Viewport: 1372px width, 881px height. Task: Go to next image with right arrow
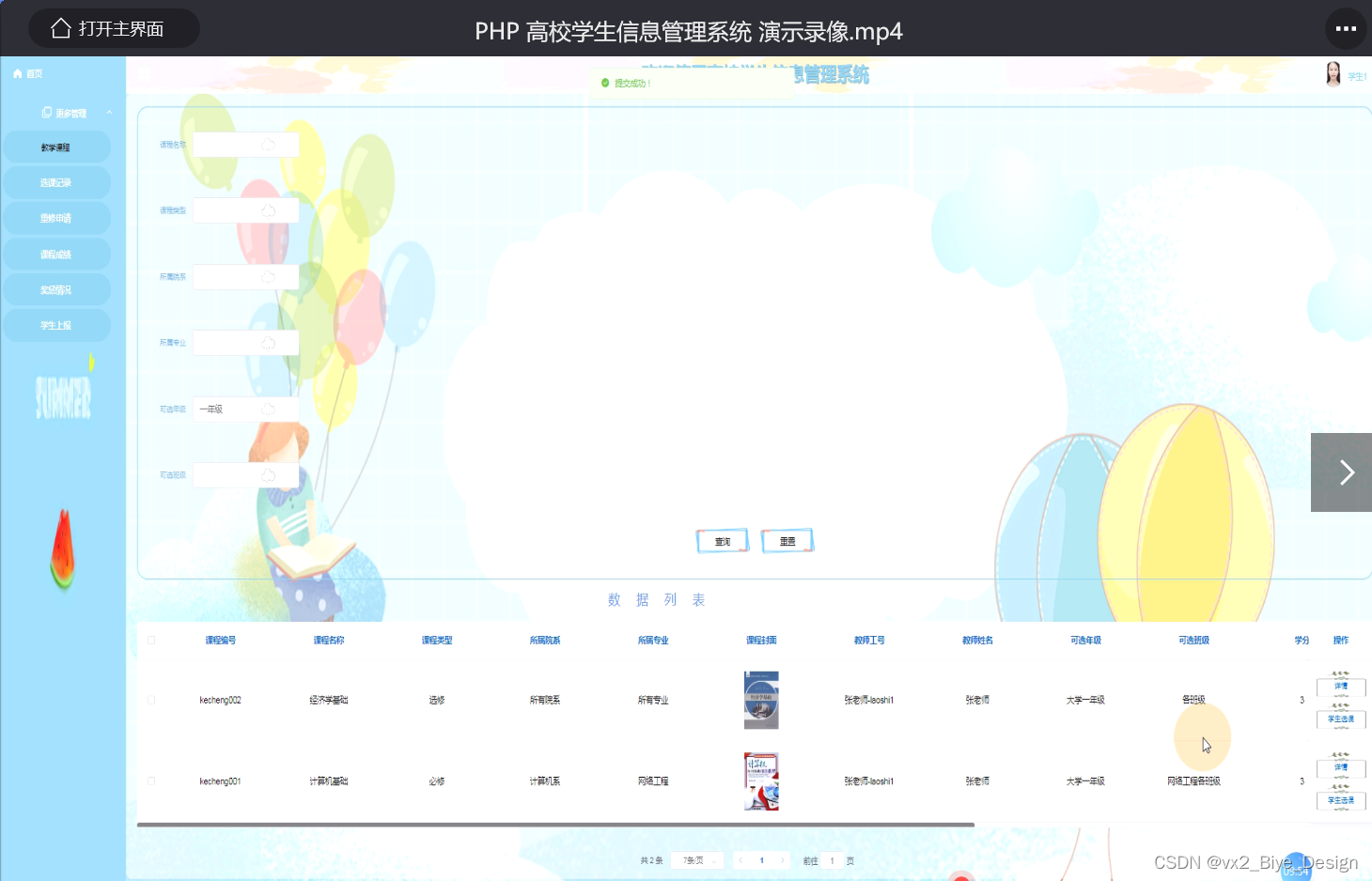point(1342,472)
